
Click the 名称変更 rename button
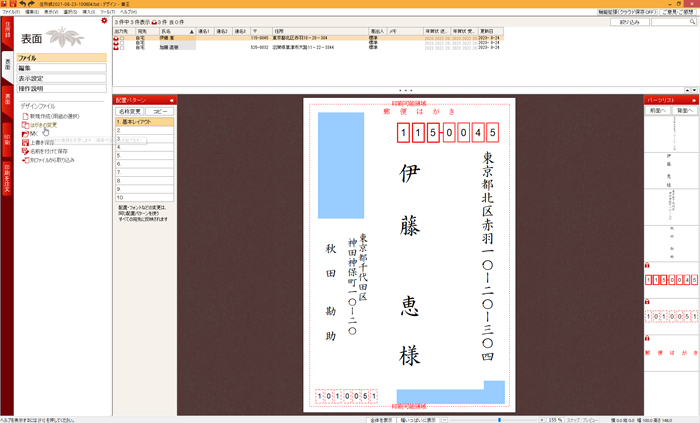pos(131,111)
